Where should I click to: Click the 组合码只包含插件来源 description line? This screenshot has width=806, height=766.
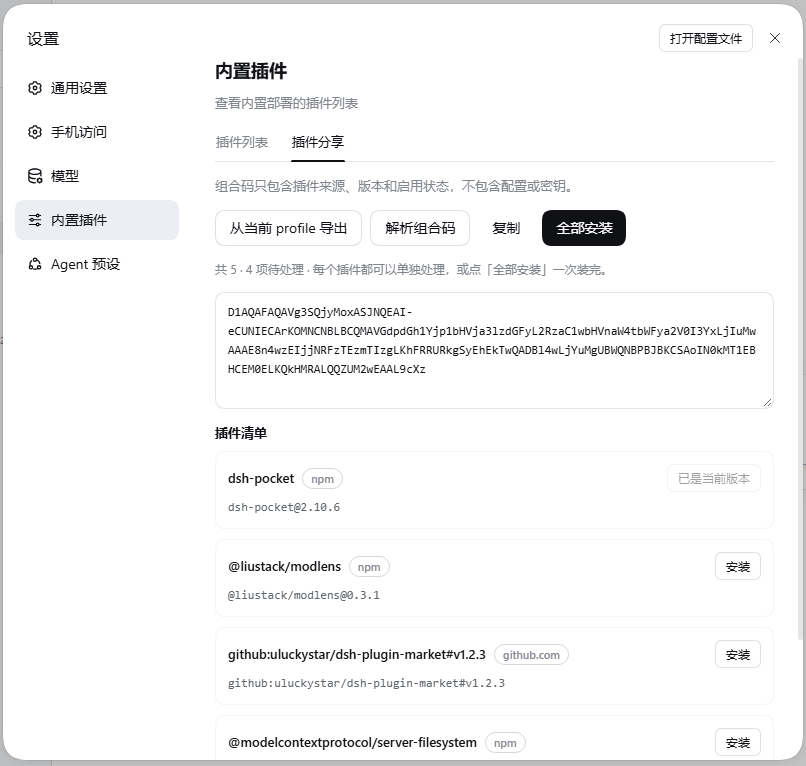pyautogui.click(x=394, y=186)
